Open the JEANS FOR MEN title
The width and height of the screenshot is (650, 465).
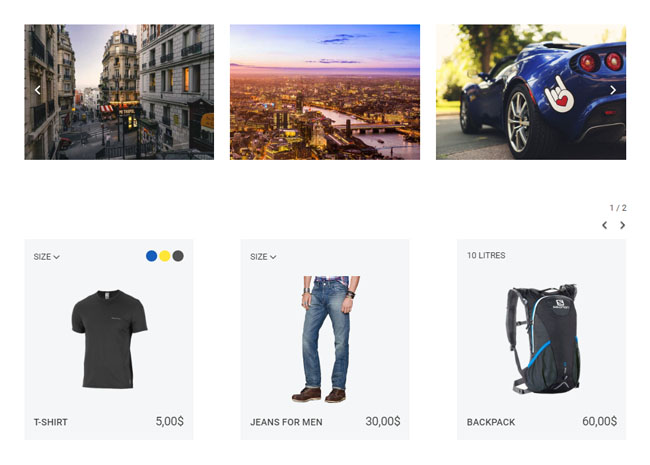point(286,422)
